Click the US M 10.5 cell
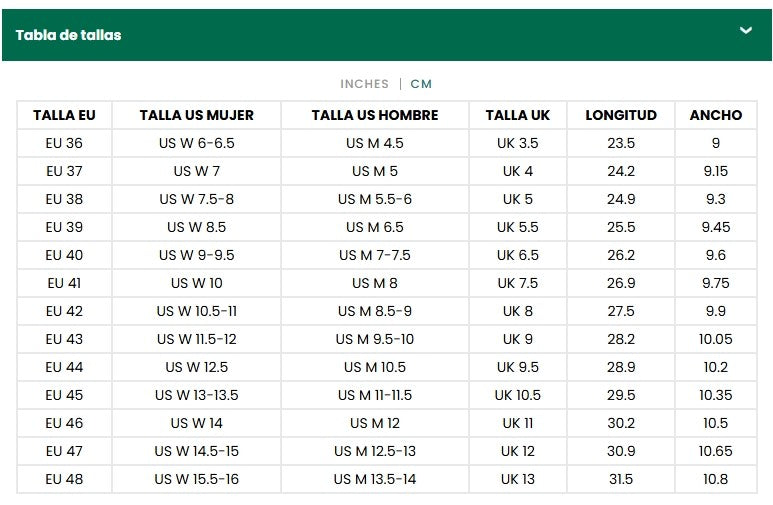This screenshot has width=773, height=505. tap(375, 367)
